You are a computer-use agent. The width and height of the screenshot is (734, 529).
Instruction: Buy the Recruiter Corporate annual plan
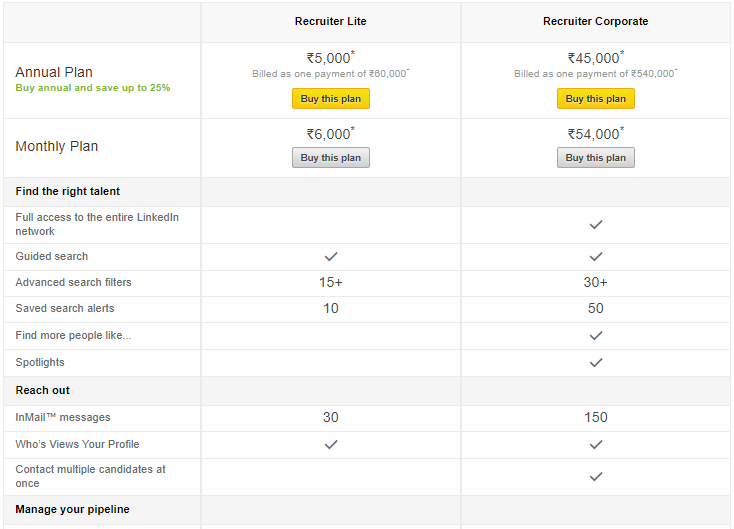point(595,99)
